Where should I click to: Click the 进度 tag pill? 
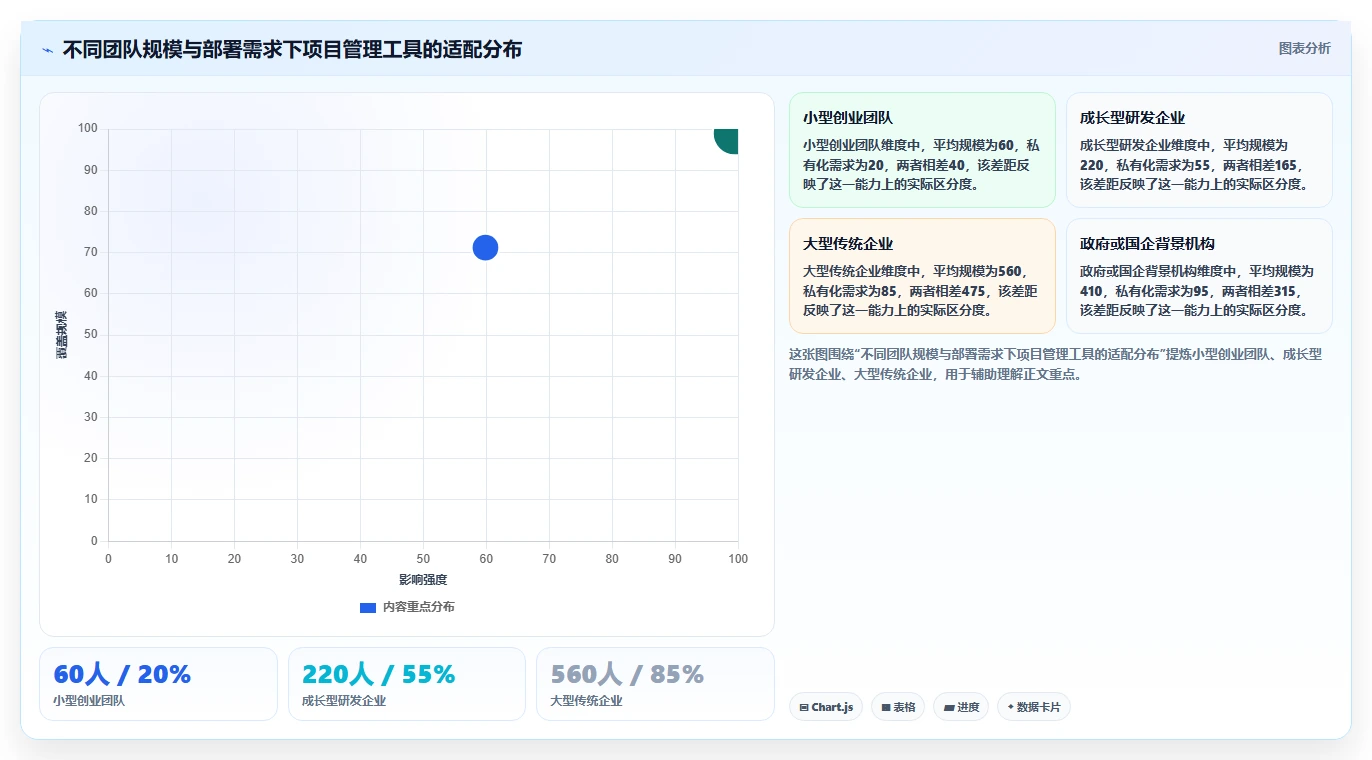tap(961, 707)
